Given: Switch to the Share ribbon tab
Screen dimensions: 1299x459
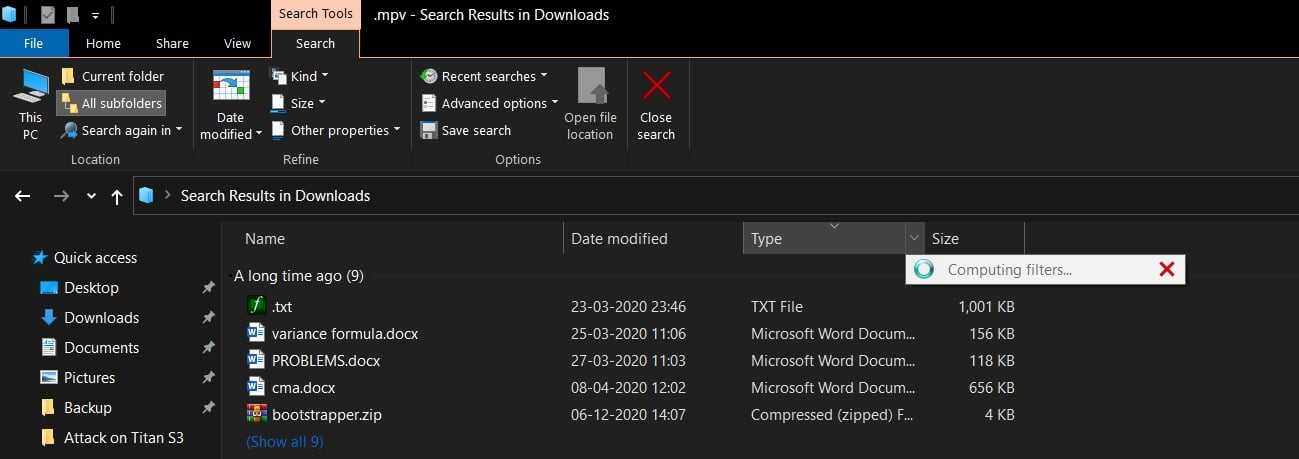Looking at the screenshot, I should point(172,43).
